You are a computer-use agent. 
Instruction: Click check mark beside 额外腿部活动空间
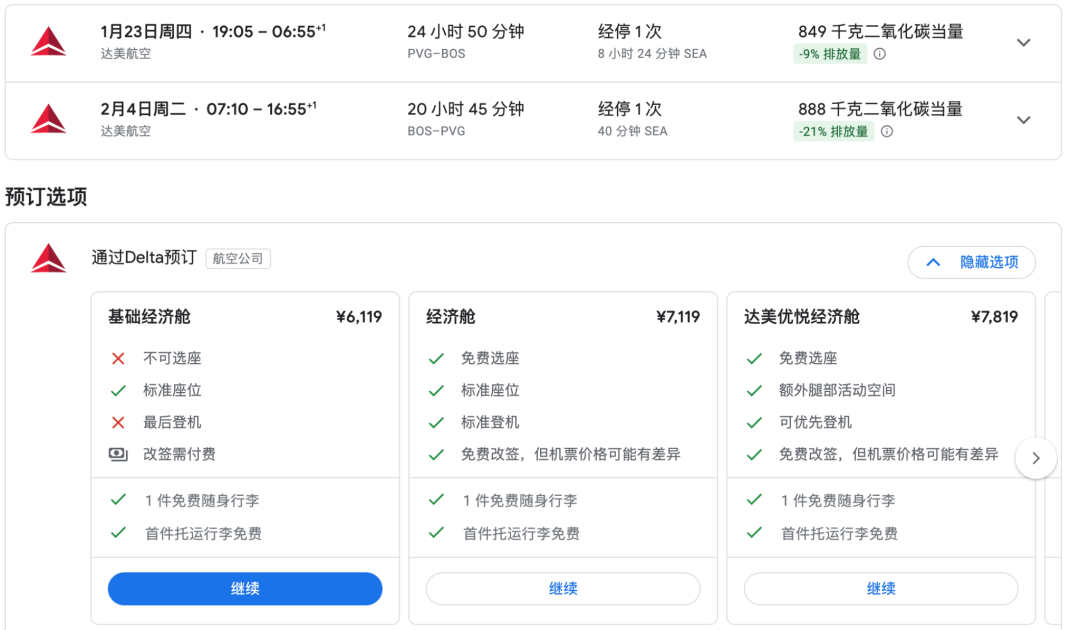754,390
